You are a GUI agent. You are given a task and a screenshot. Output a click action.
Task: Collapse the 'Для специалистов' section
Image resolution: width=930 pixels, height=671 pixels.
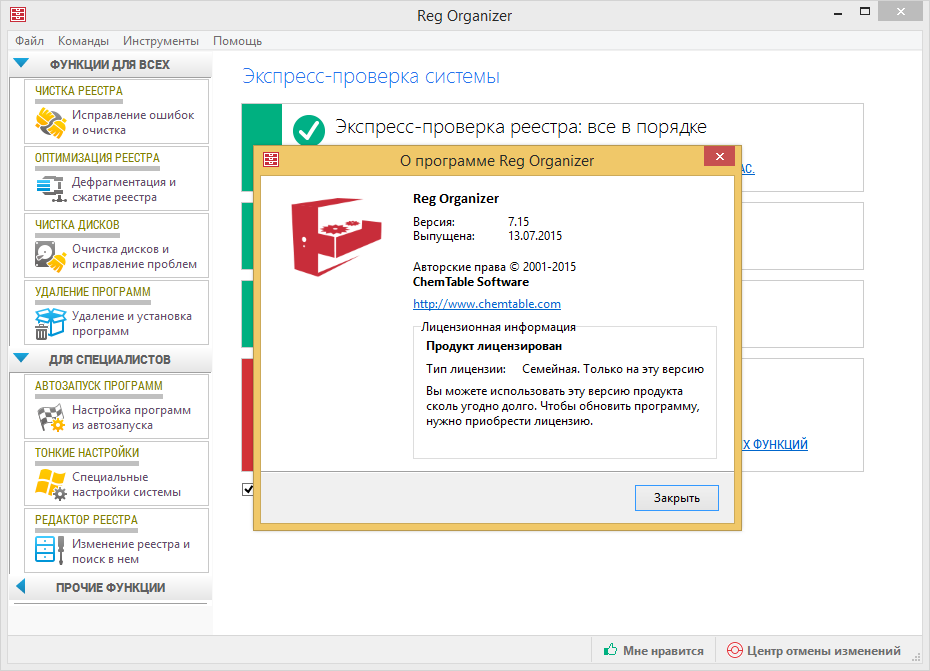(x=21, y=359)
